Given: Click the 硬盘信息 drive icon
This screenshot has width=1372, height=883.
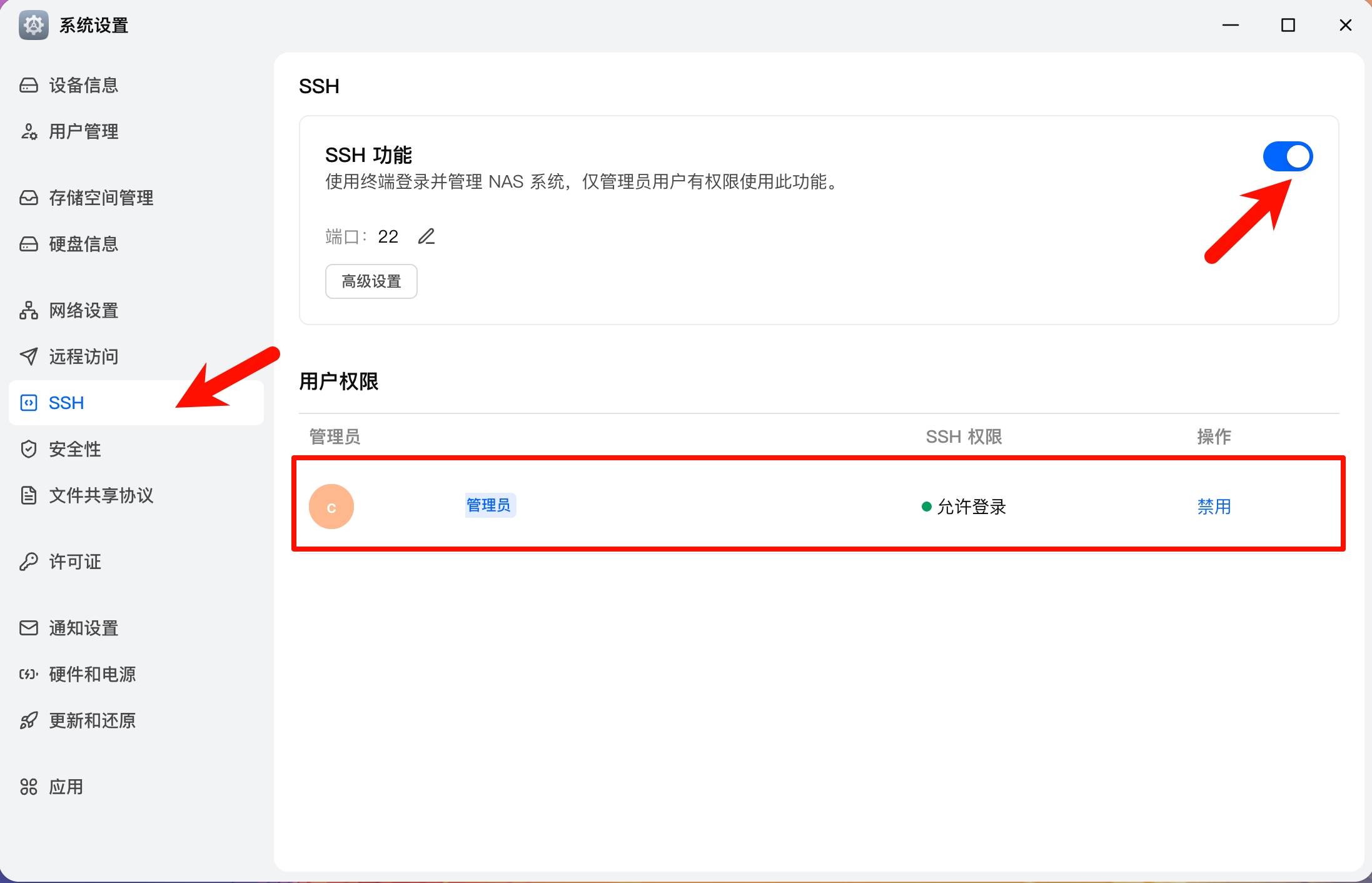Looking at the screenshot, I should point(29,244).
